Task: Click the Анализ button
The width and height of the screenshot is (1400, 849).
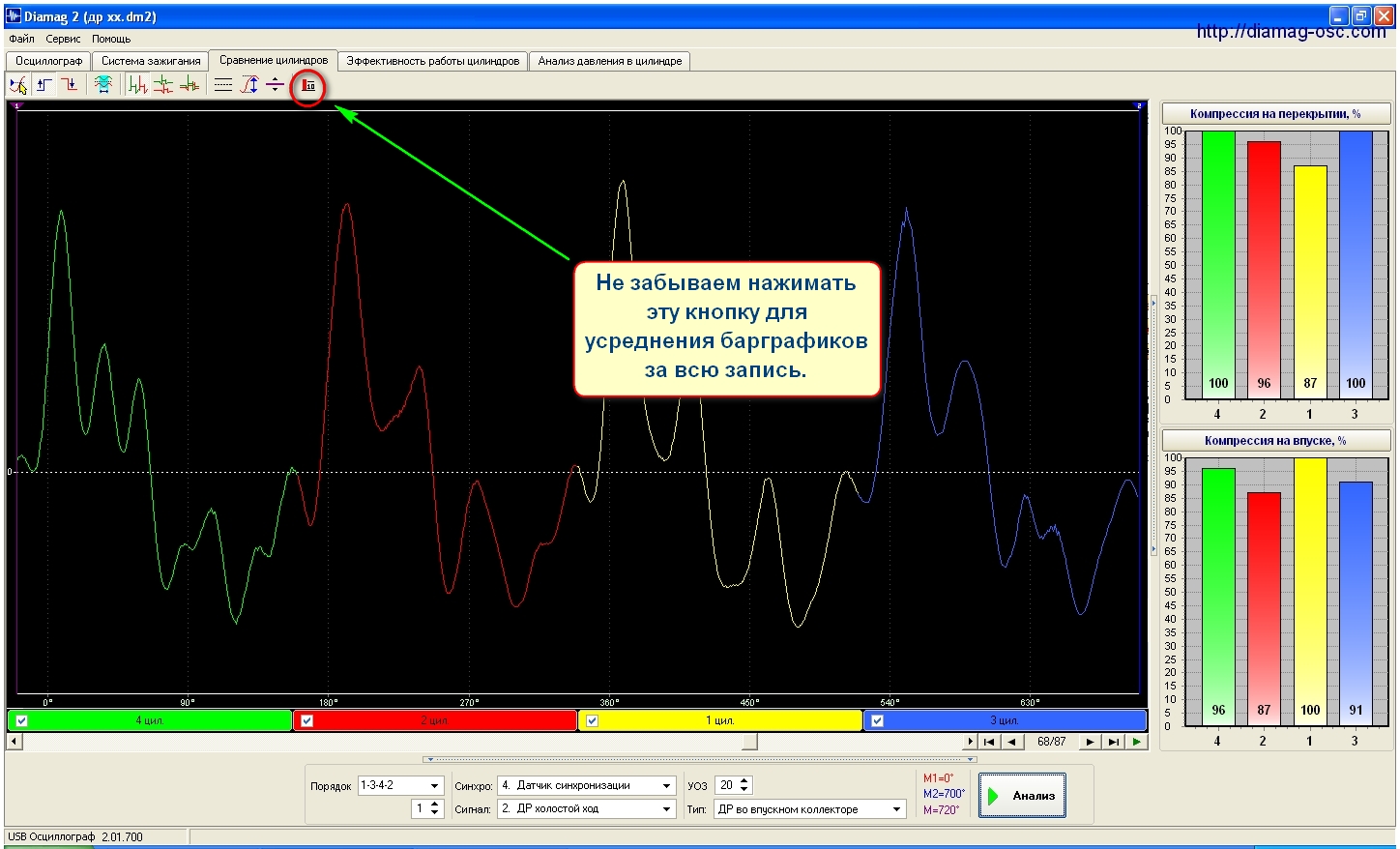Action: click(x=1022, y=796)
